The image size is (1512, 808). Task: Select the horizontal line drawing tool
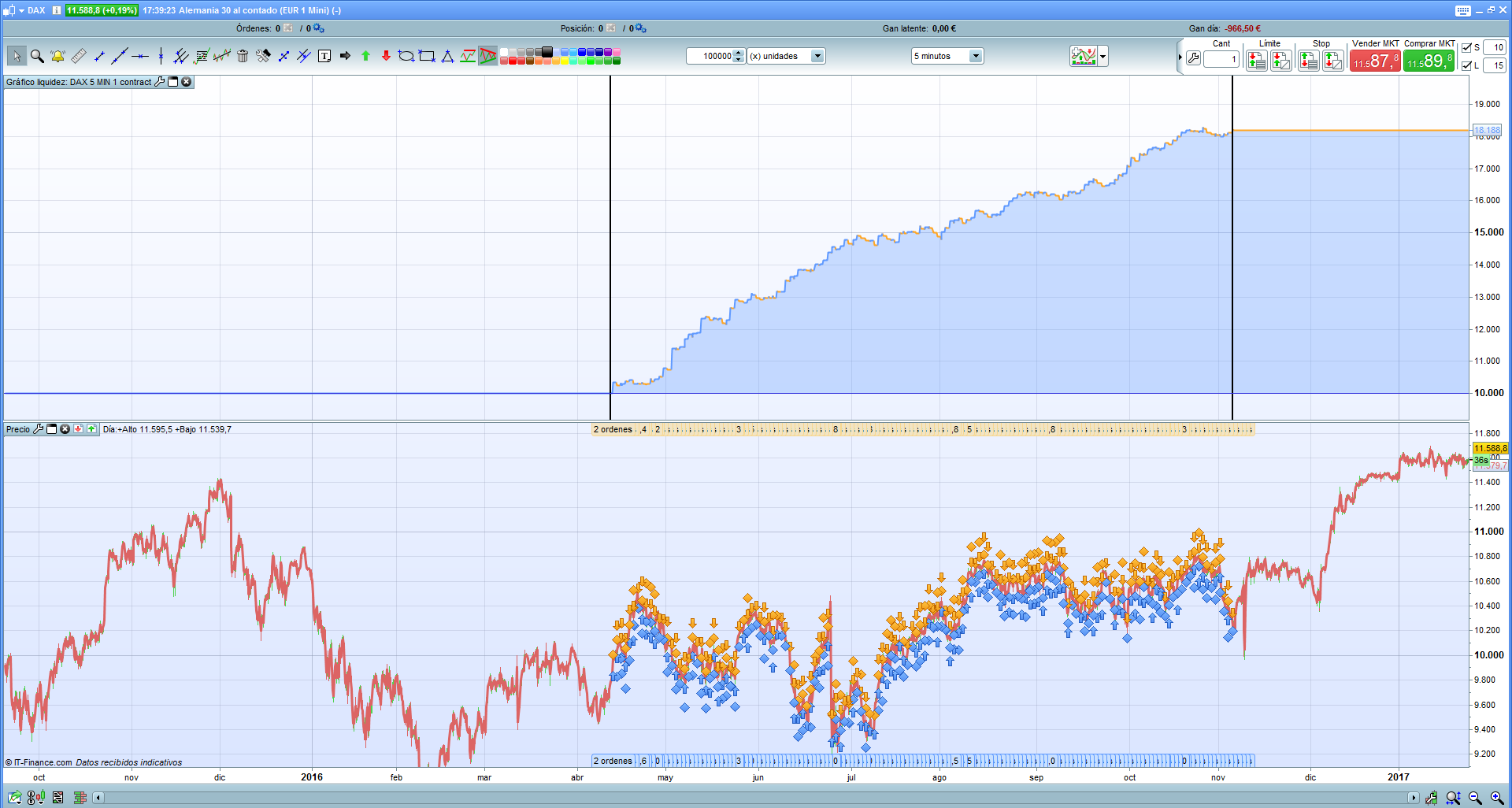point(140,56)
